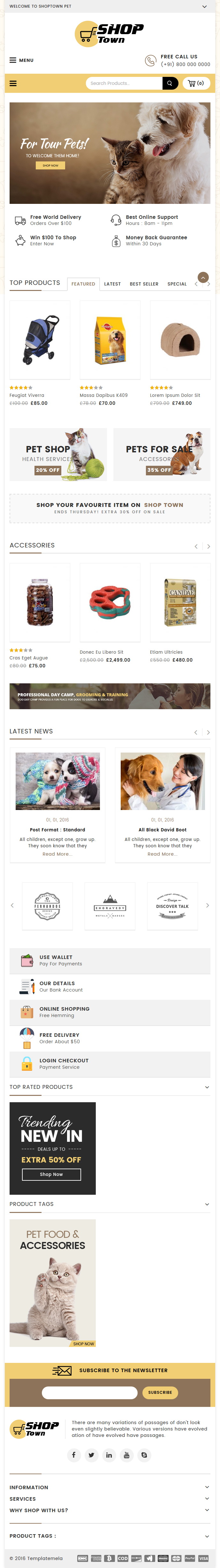Click the Skype social icon

[144, 1455]
